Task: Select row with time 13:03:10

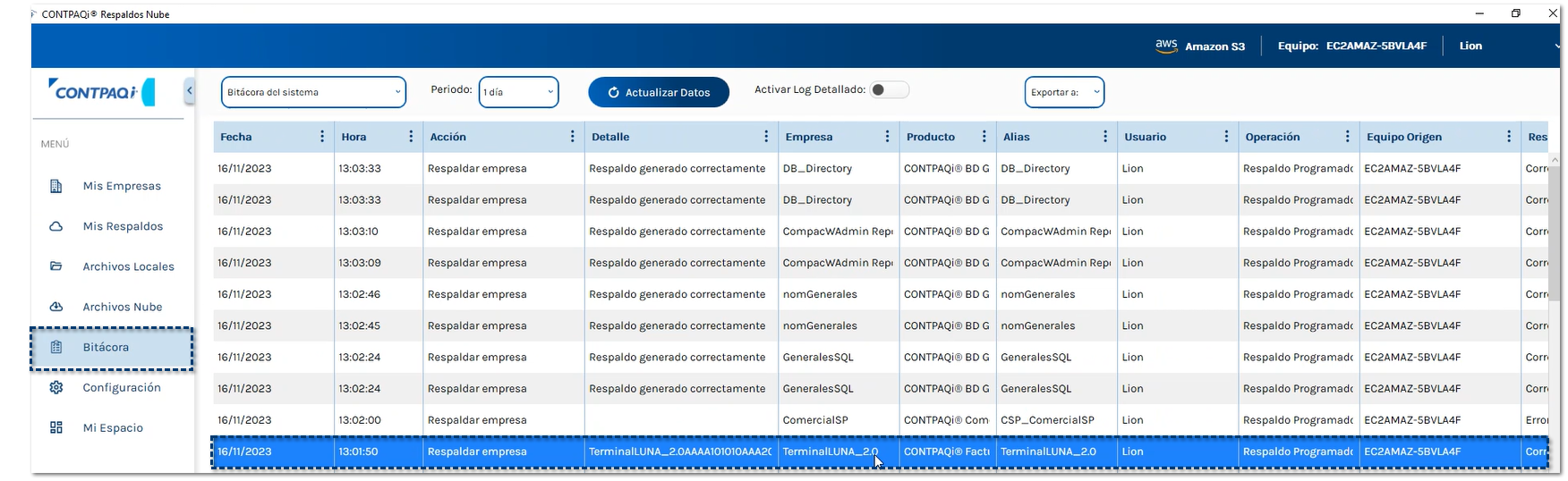Action: [881, 231]
